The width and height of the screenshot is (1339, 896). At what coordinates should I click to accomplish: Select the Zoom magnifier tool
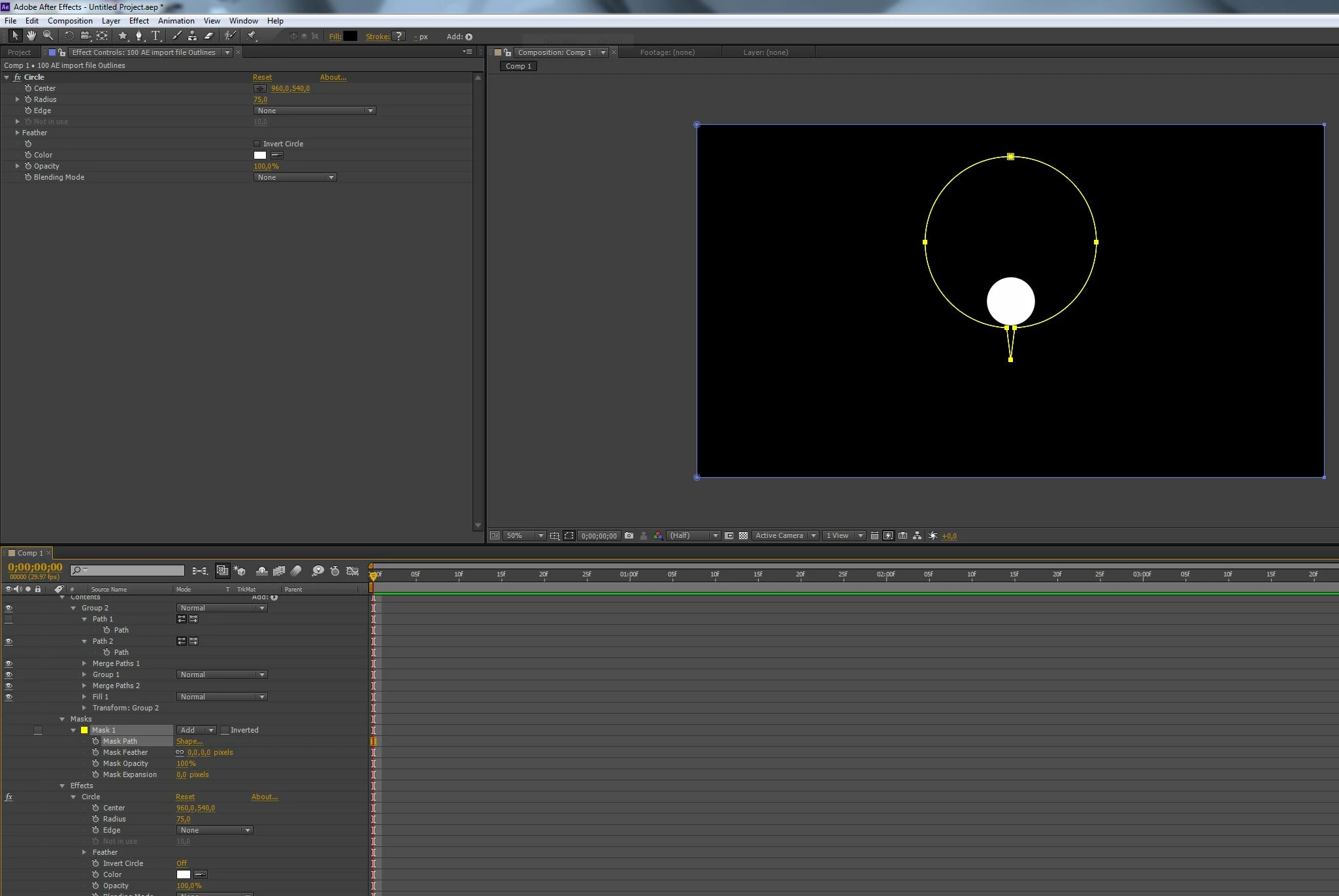pyautogui.click(x=48, y=36)
